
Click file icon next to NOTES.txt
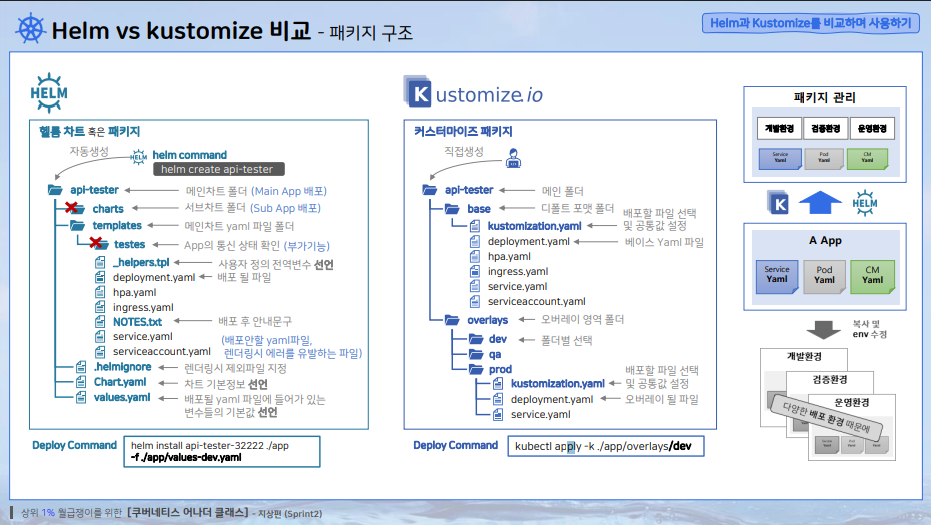point(100,321)
